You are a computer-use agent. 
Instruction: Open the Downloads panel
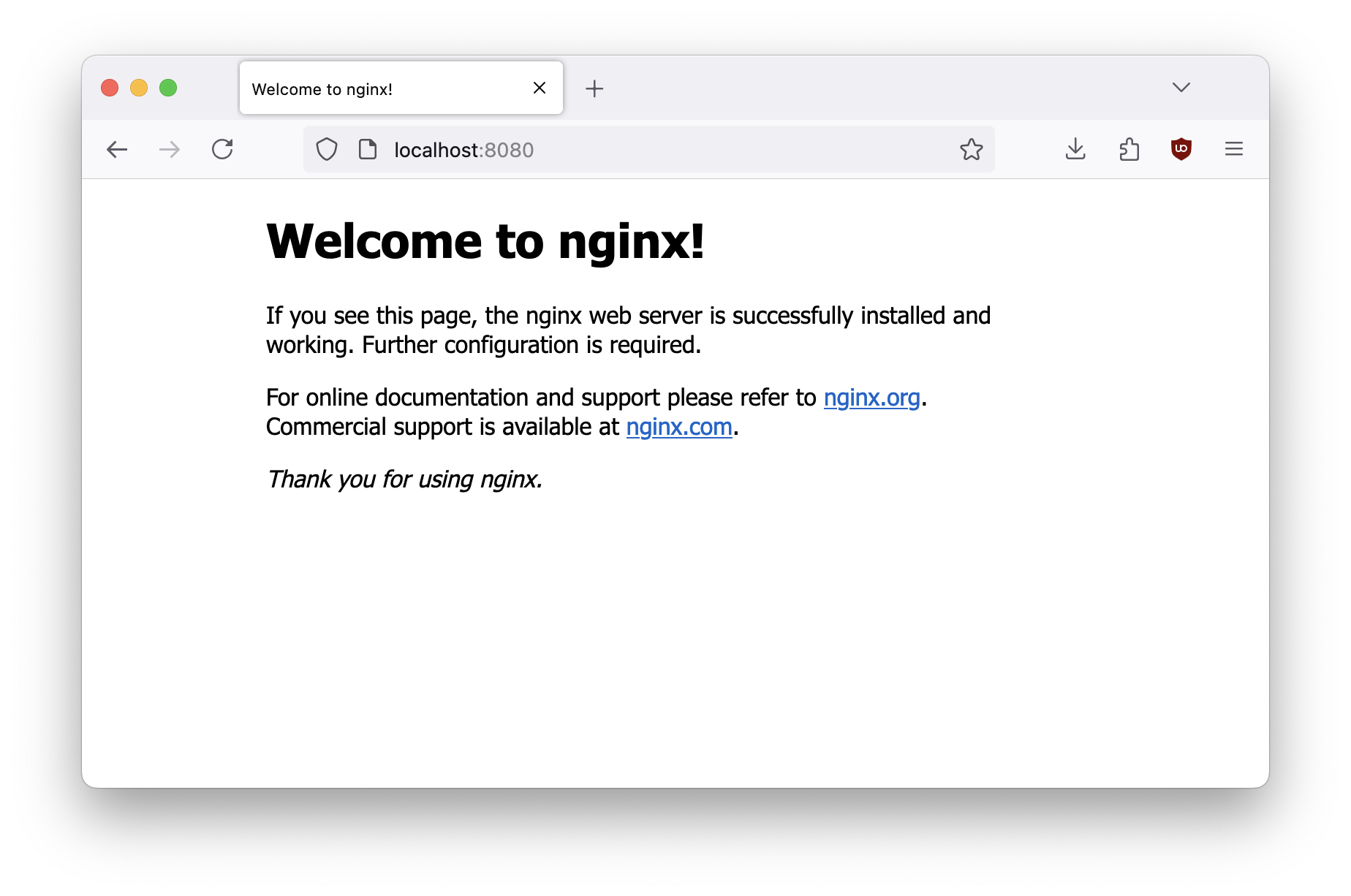(1075, 150)
